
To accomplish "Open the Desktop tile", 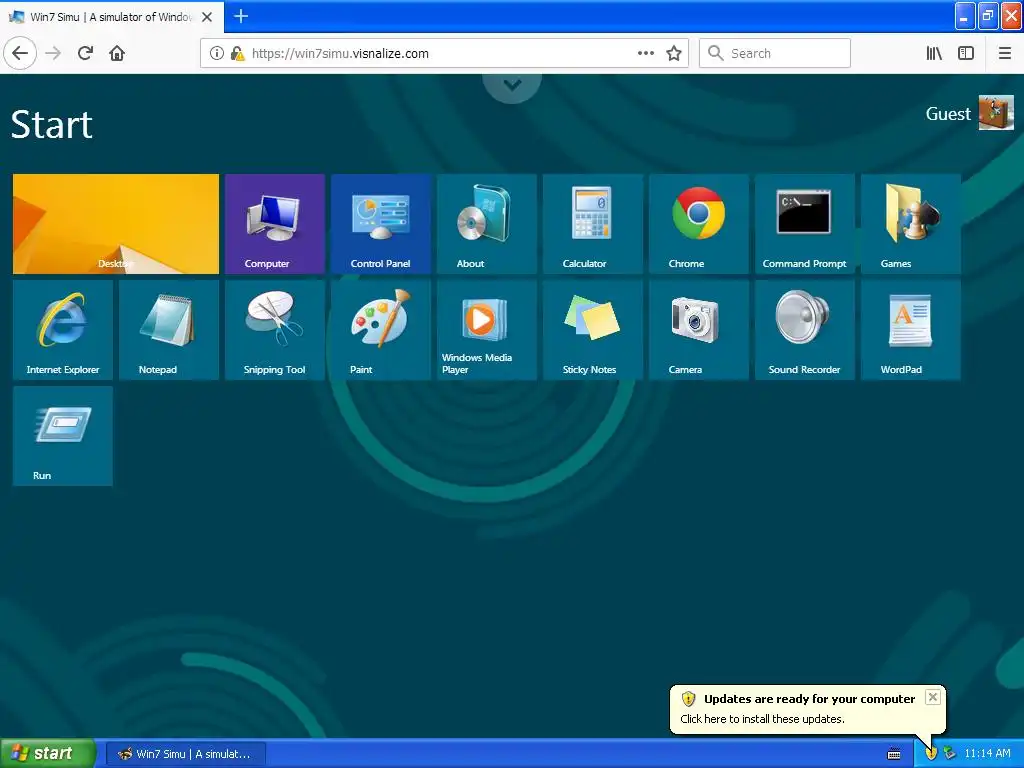I will click(116, 224).
